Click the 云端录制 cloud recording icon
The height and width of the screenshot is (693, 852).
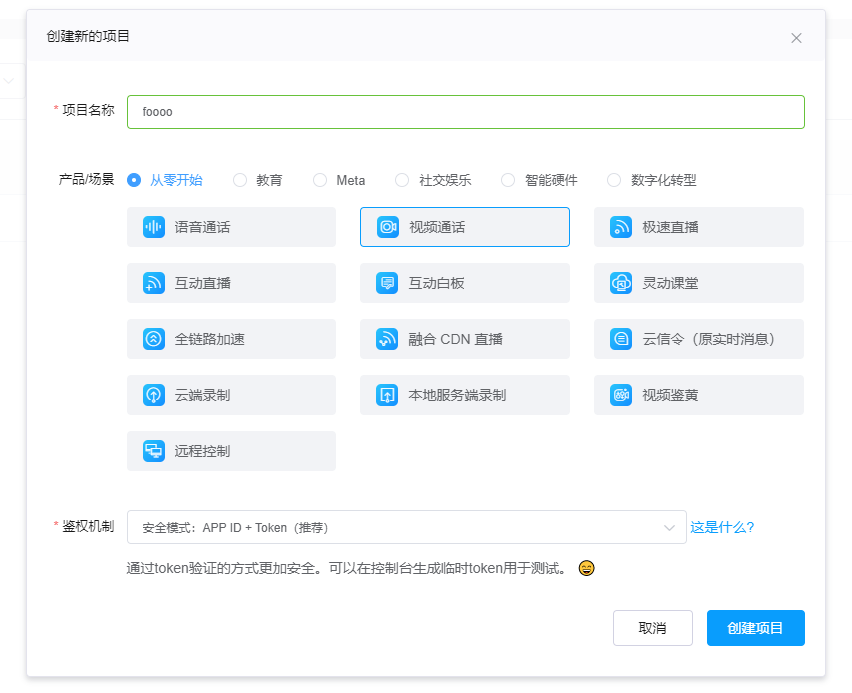click(153, 395)
